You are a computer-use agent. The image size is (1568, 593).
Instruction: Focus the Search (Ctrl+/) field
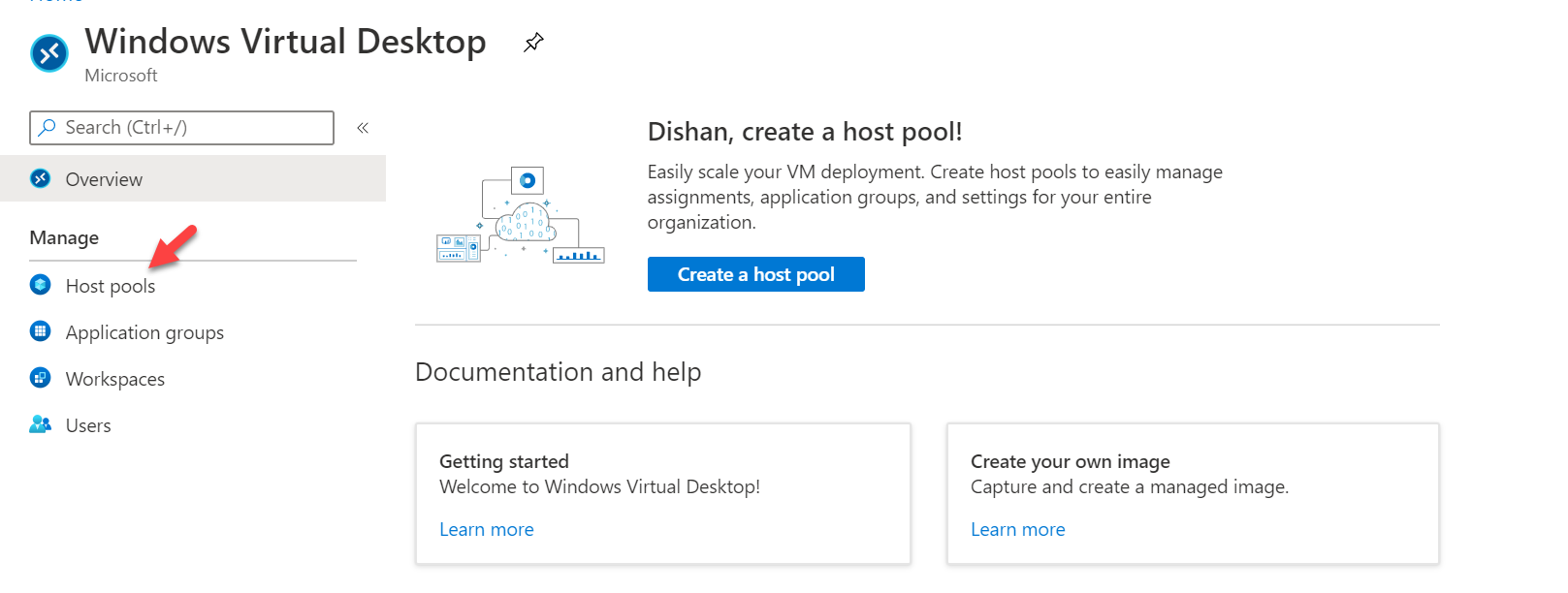click(182, 128)
